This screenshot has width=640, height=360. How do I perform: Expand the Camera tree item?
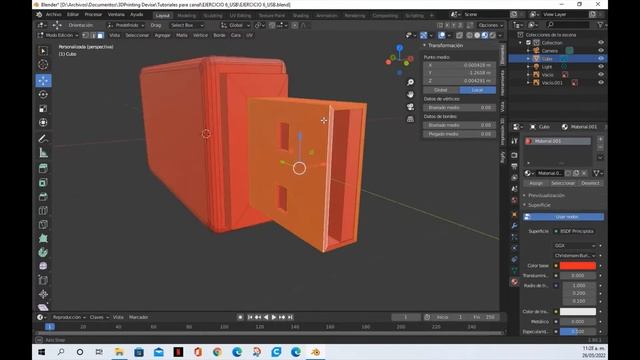click(528, 51)
